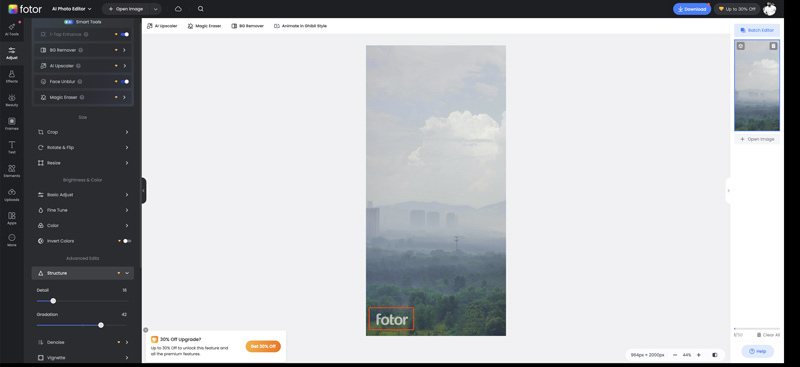
Task: Select Magic Eraser in the top toolbar
Action: click(204, 26)
